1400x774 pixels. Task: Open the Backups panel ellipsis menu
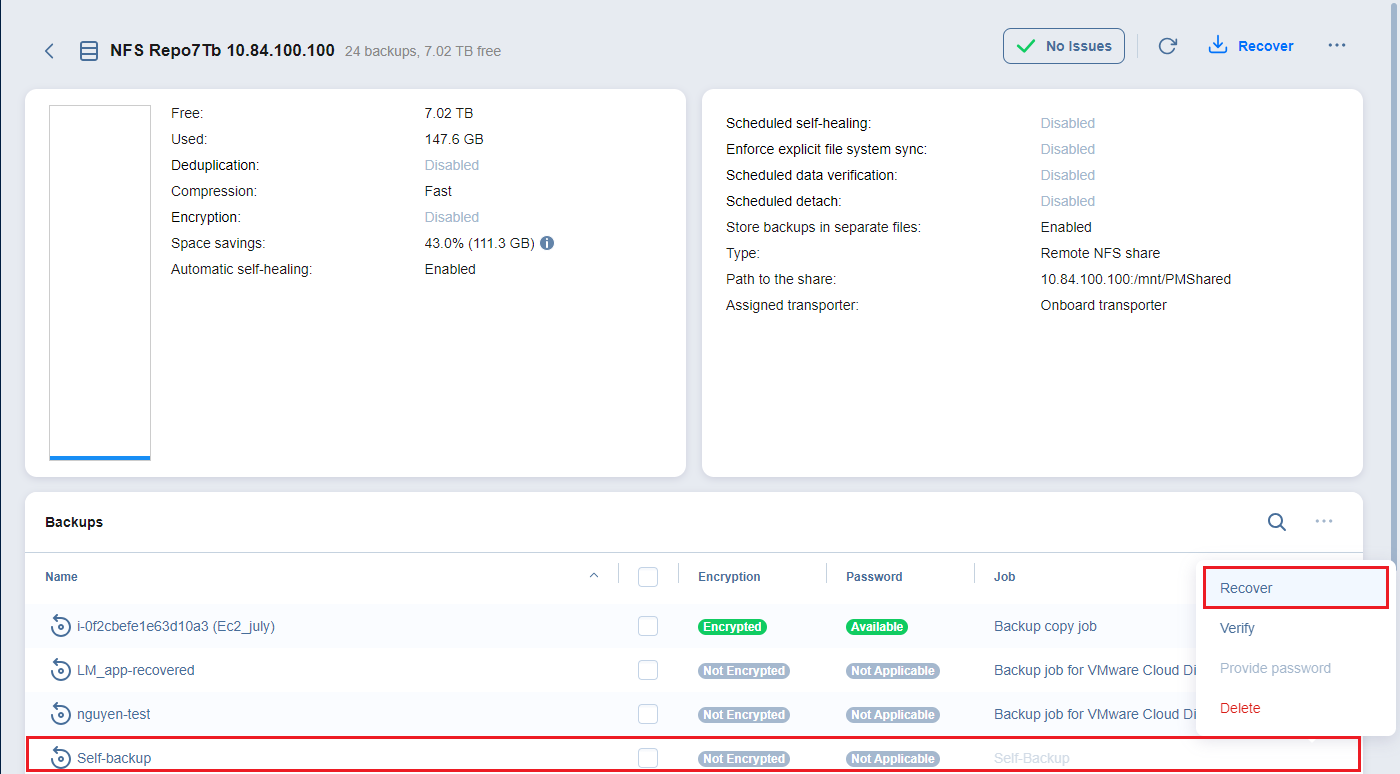(1324, 521)
